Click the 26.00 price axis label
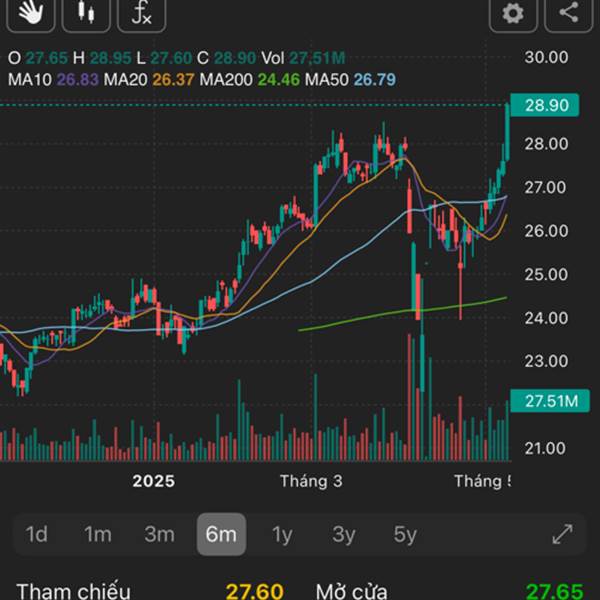Image resolution: width=600 pixels, height=600 pixels. click(546, 231)
